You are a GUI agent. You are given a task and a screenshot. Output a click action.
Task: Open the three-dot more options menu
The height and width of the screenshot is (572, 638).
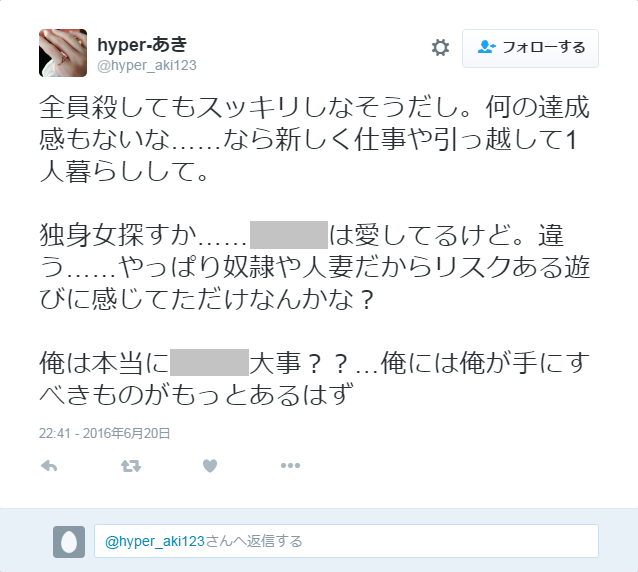coord(290,465)
